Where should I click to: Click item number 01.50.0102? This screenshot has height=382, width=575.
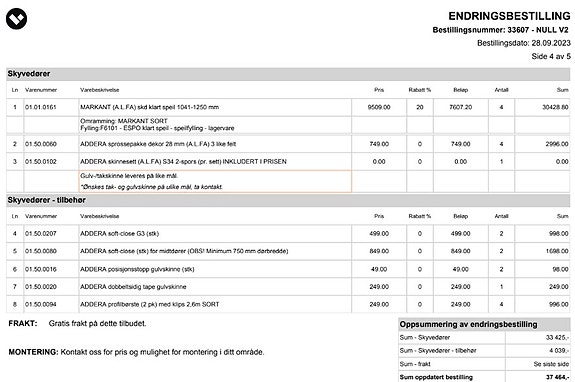[41, 162]
